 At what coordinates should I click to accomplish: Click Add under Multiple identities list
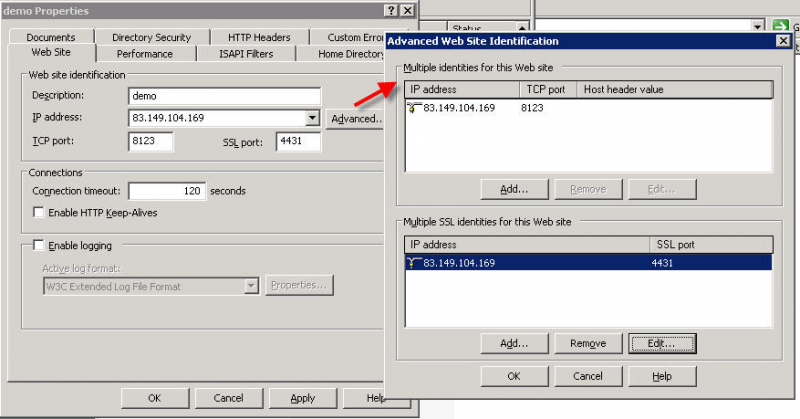click(x=514, y=189)
